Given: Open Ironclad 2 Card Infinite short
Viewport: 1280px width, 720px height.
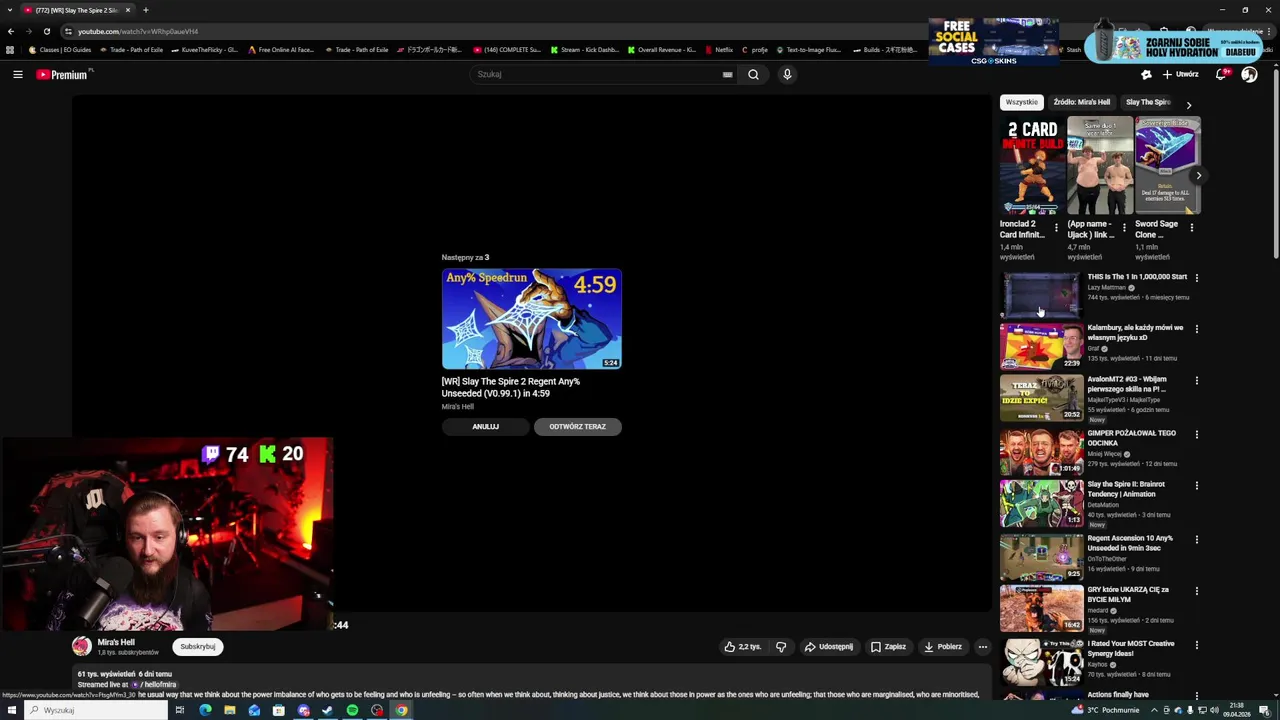Looking at the screenshot, I should pyautogui.click(x=1032, y=165).
